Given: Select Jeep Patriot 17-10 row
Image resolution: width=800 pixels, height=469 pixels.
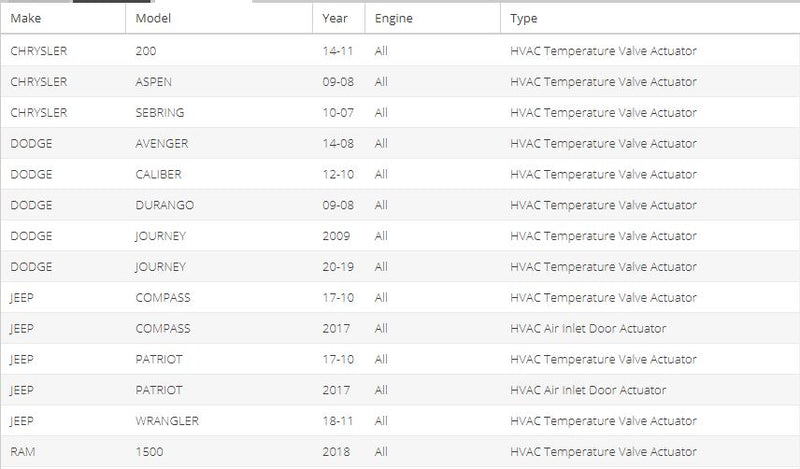Looking at the screenshot, I should coord(400,359).
